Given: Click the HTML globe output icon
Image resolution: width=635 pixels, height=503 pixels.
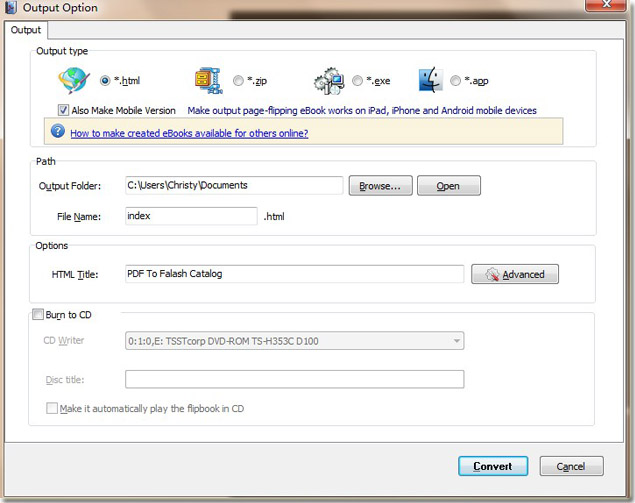Looking at the screenshot, I should click(75, 81).
